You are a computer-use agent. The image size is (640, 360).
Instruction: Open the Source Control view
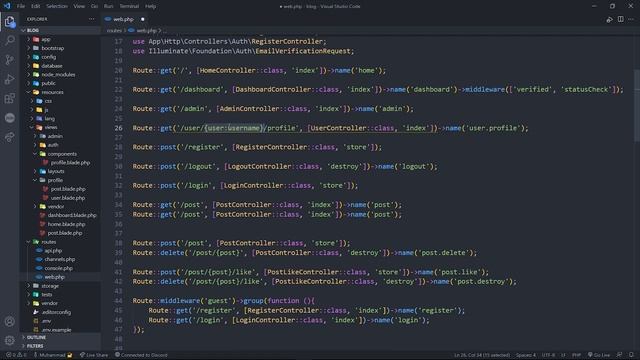(x=9, y=60)
